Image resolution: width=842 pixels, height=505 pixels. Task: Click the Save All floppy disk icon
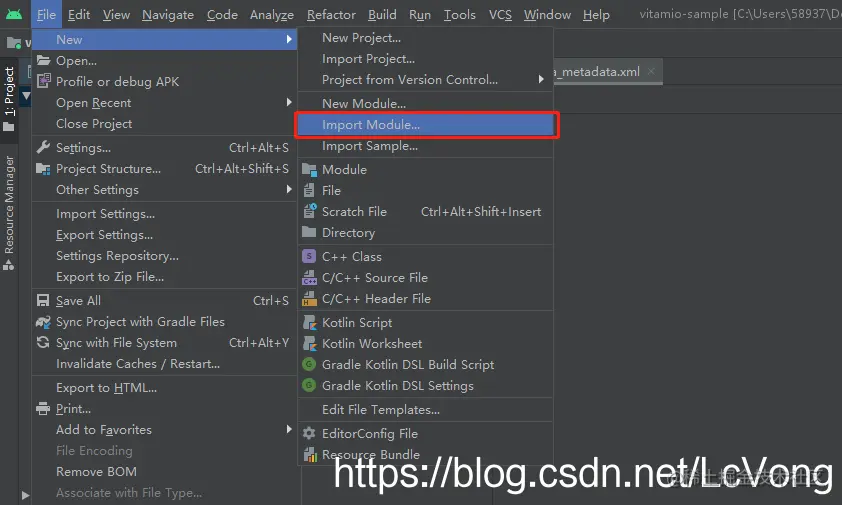tap(43, 300)
